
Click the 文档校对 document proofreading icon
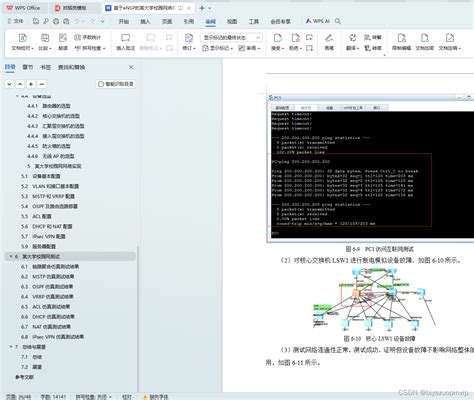(22, 38)
